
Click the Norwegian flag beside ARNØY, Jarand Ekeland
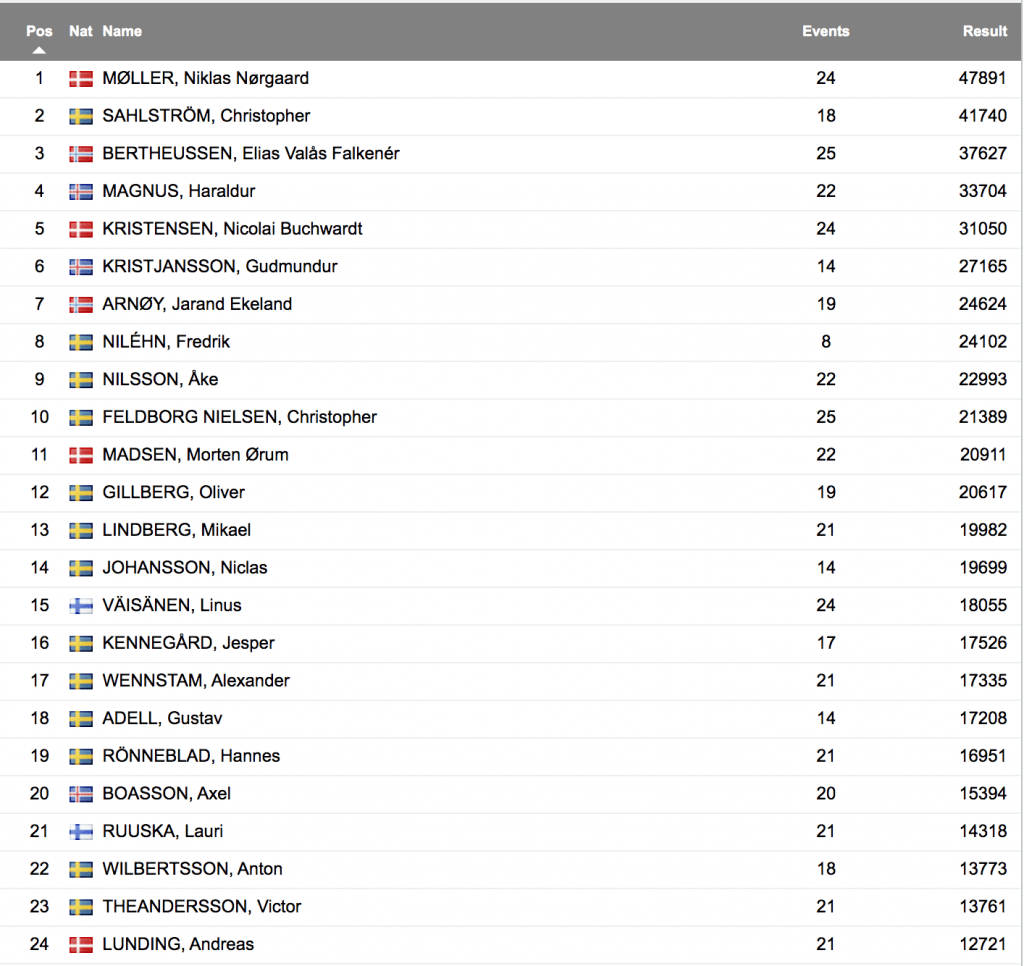(81, 305)
